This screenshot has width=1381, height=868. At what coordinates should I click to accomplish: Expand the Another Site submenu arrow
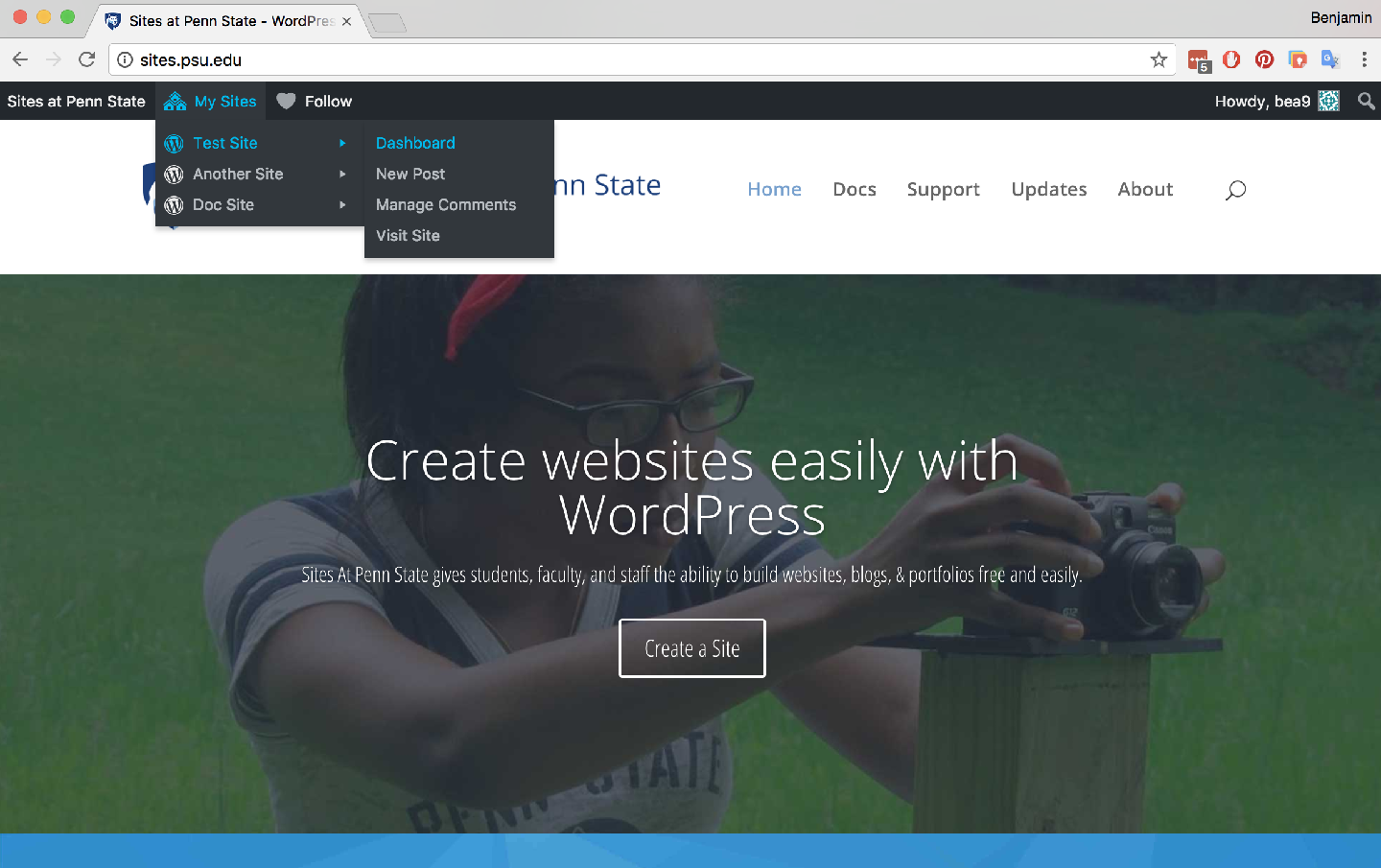[x=342, y=174]
